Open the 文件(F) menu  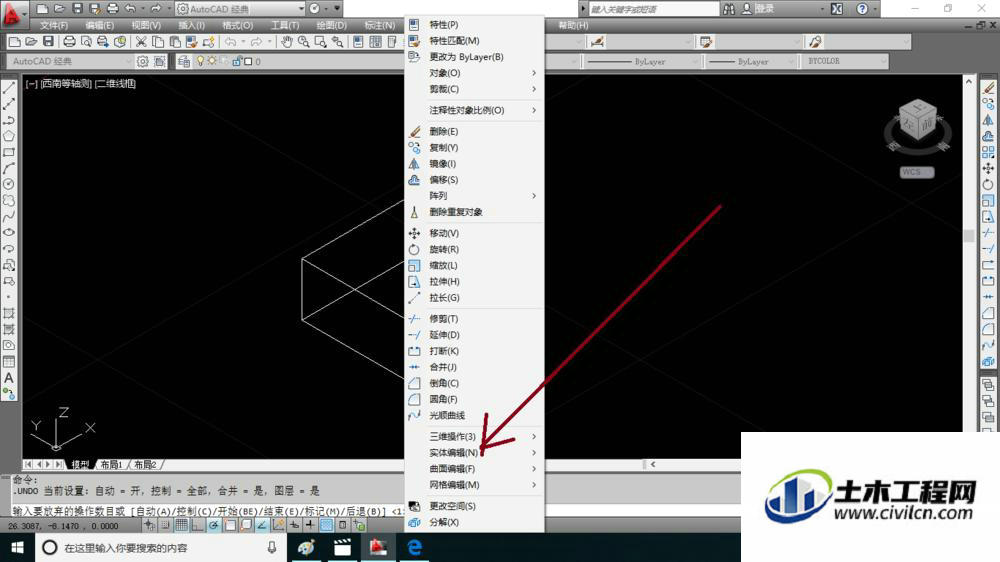coord(54,26)
